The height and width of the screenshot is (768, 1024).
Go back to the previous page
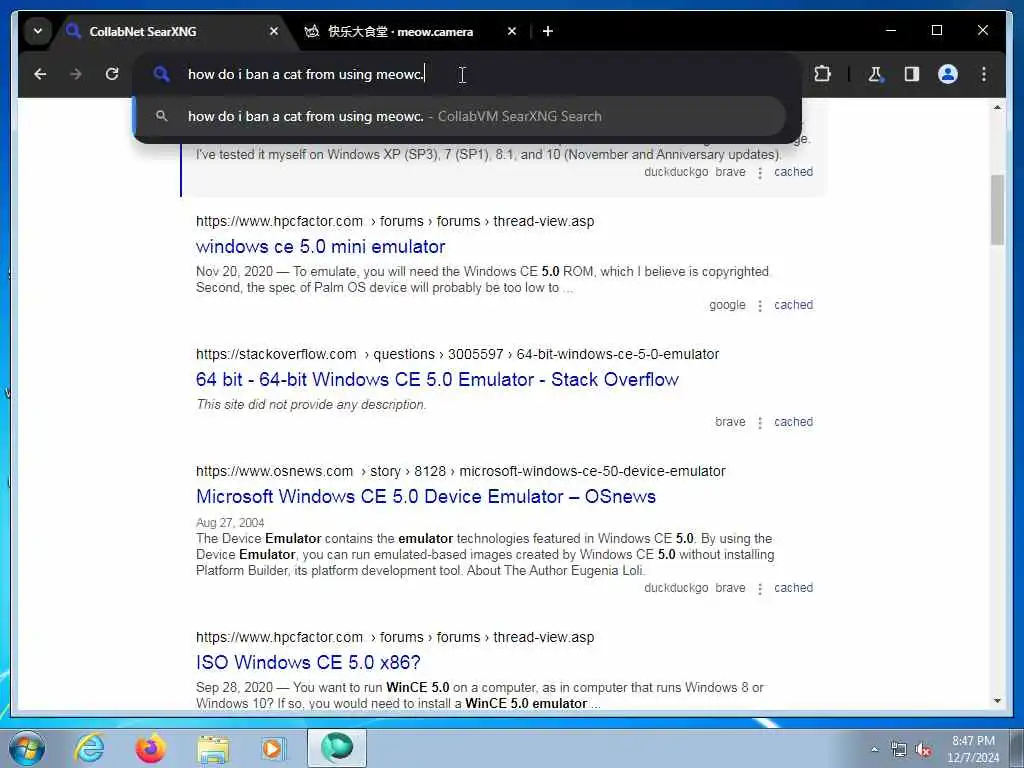tap(40, 74)
